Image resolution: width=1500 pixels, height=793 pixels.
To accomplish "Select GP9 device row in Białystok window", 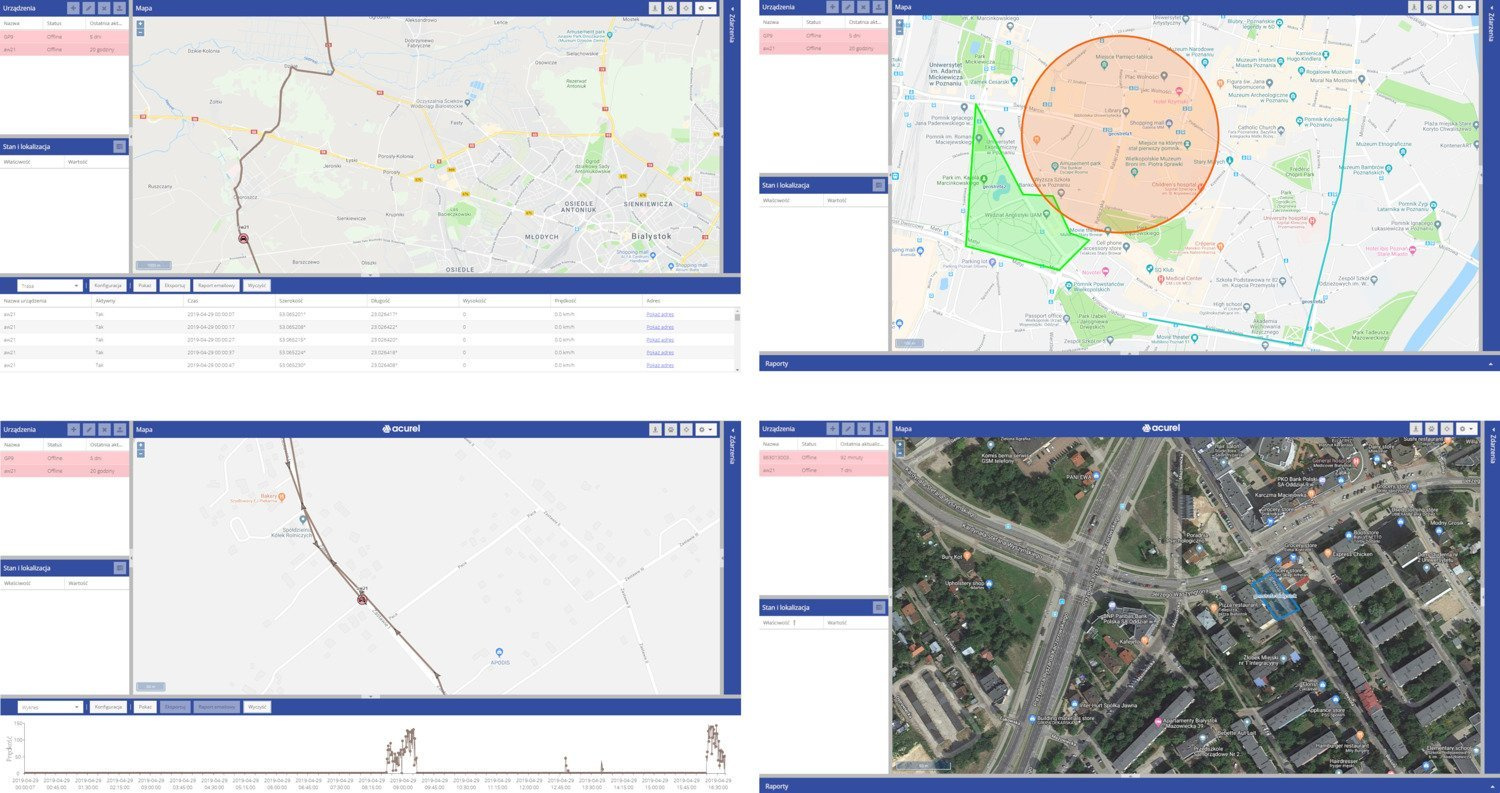I will [x=65, y=37].
